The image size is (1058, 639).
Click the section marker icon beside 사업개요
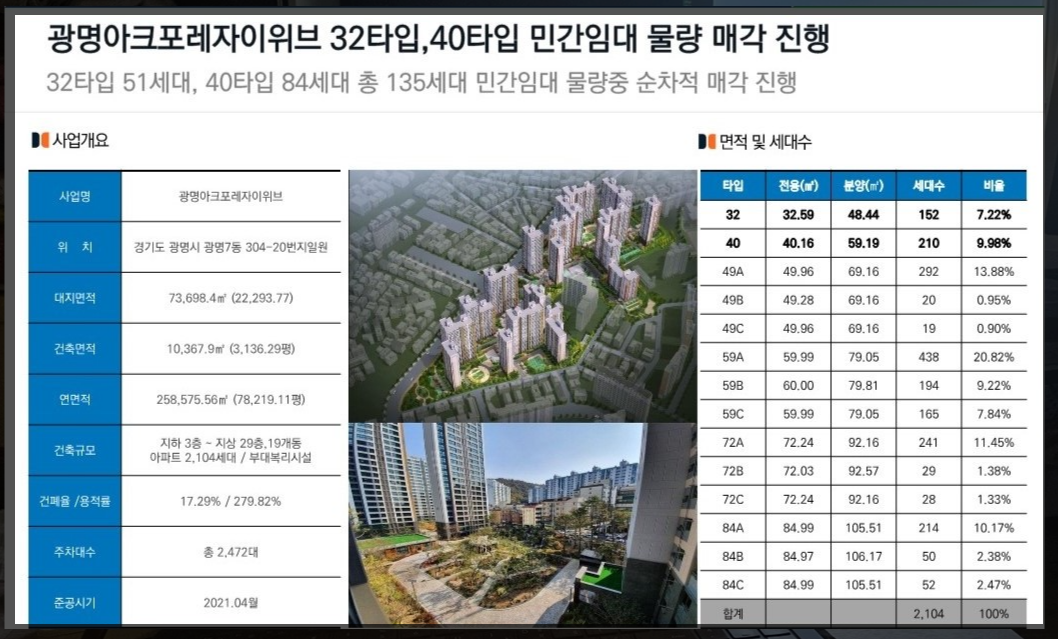40,140
